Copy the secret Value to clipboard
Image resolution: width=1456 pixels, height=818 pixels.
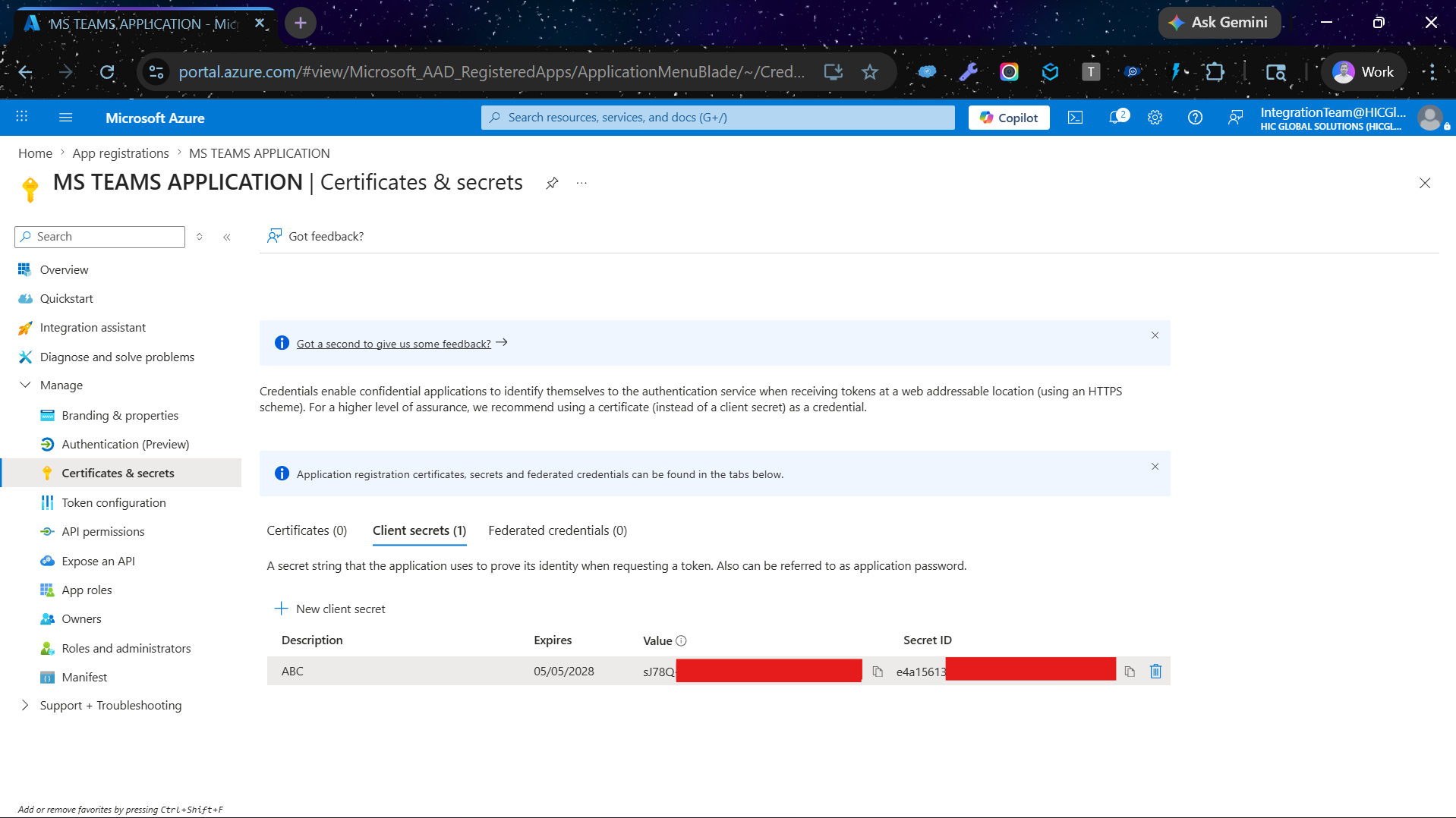pos(878,672)
